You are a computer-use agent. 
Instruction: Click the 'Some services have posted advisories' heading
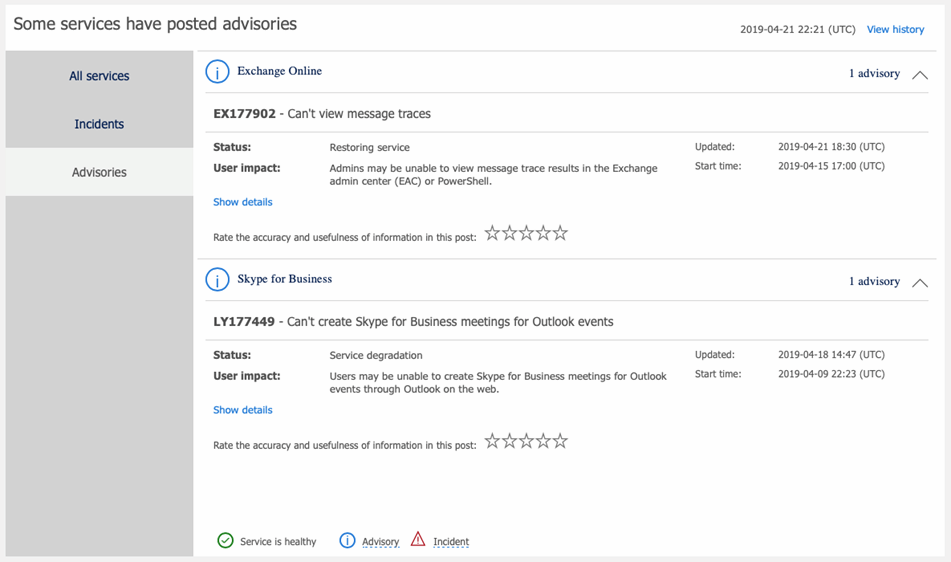155,24
